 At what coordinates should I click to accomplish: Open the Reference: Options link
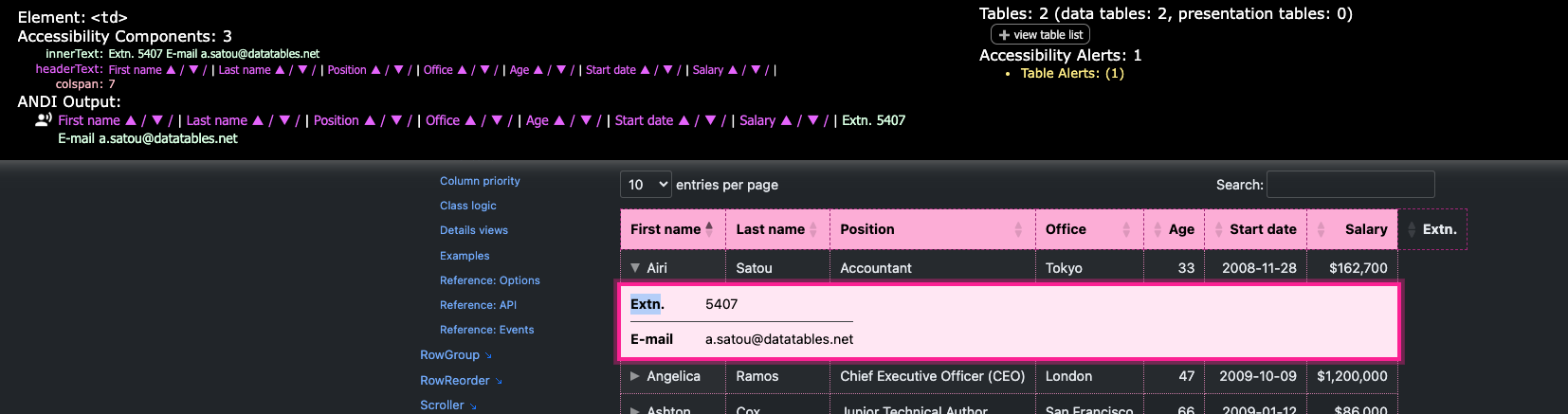tap(490, 280)
